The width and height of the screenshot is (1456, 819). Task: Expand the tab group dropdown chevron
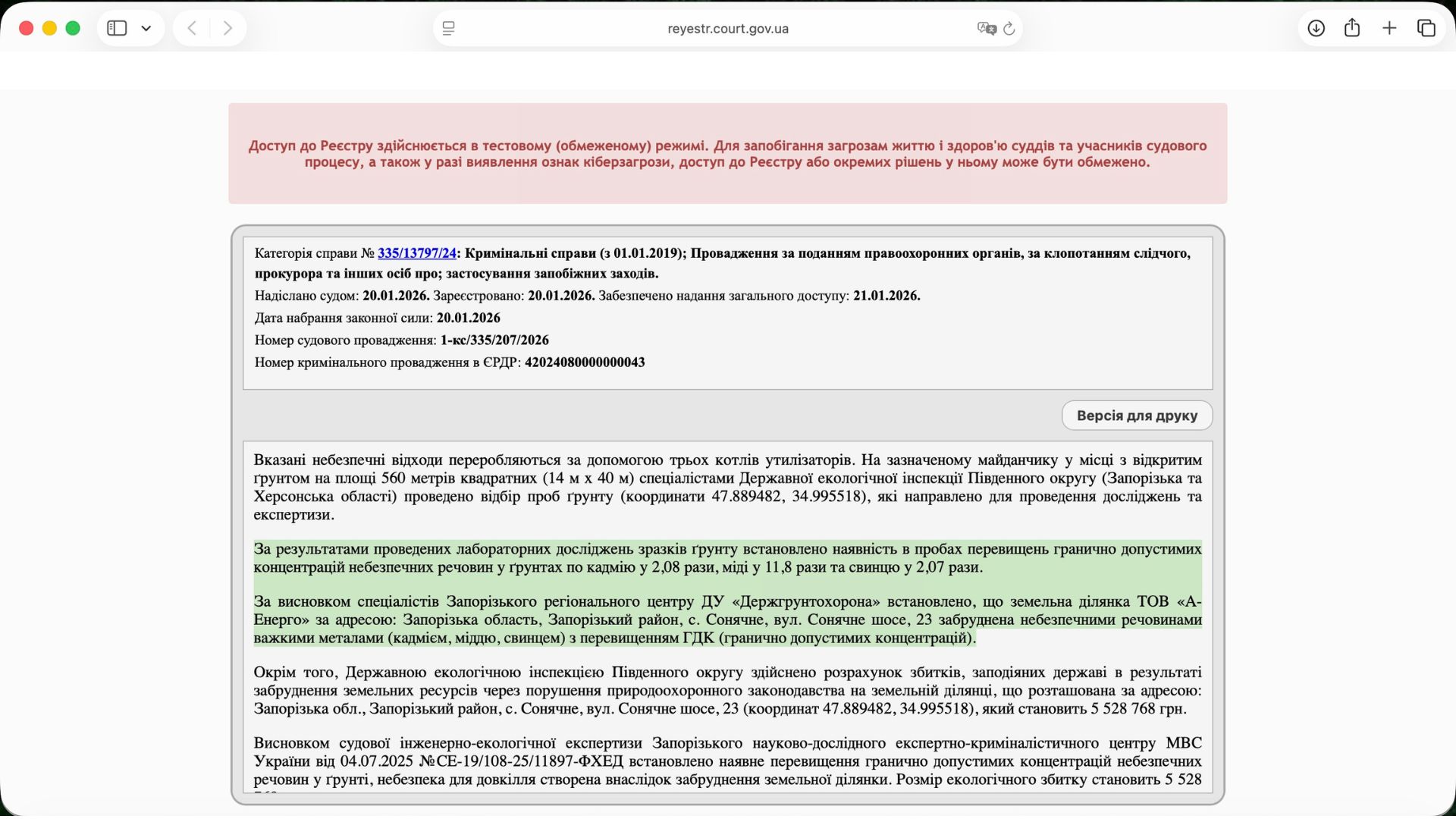146,28
